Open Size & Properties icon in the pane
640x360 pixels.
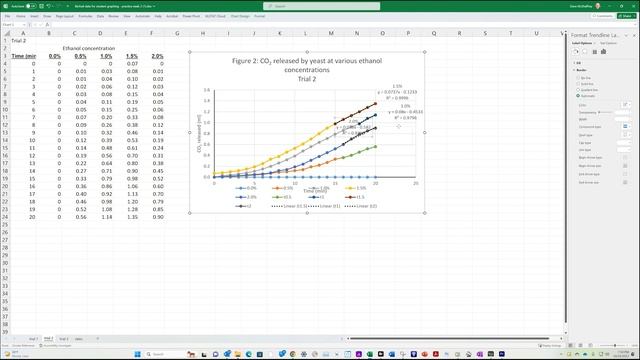(594, 52)
